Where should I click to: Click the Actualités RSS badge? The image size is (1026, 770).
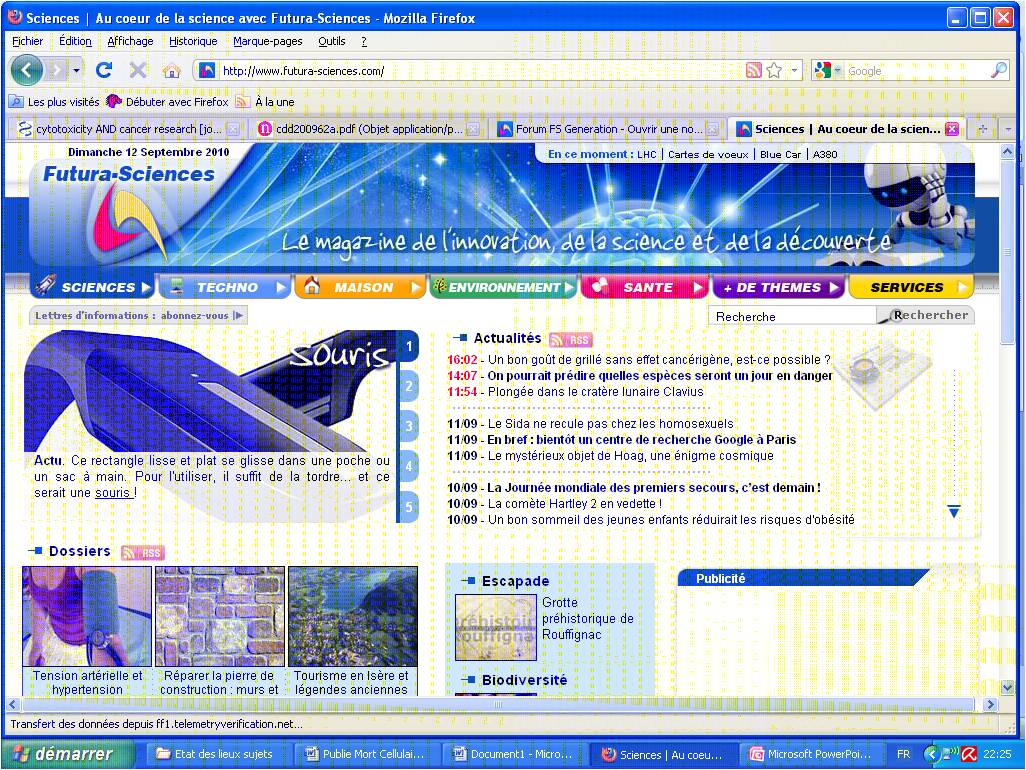571,340
